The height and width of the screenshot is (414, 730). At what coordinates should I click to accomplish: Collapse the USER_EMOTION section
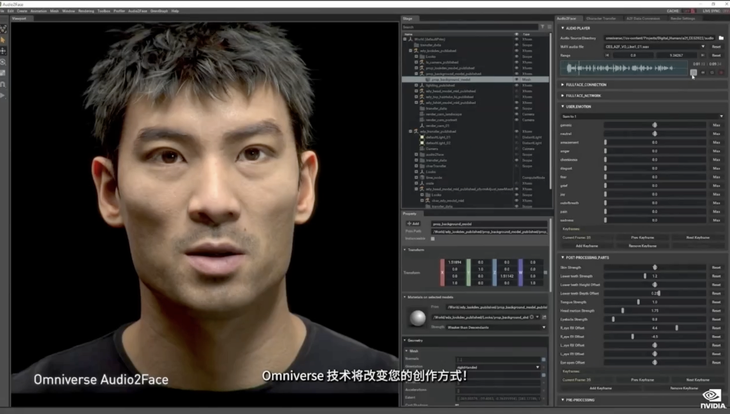562,107
